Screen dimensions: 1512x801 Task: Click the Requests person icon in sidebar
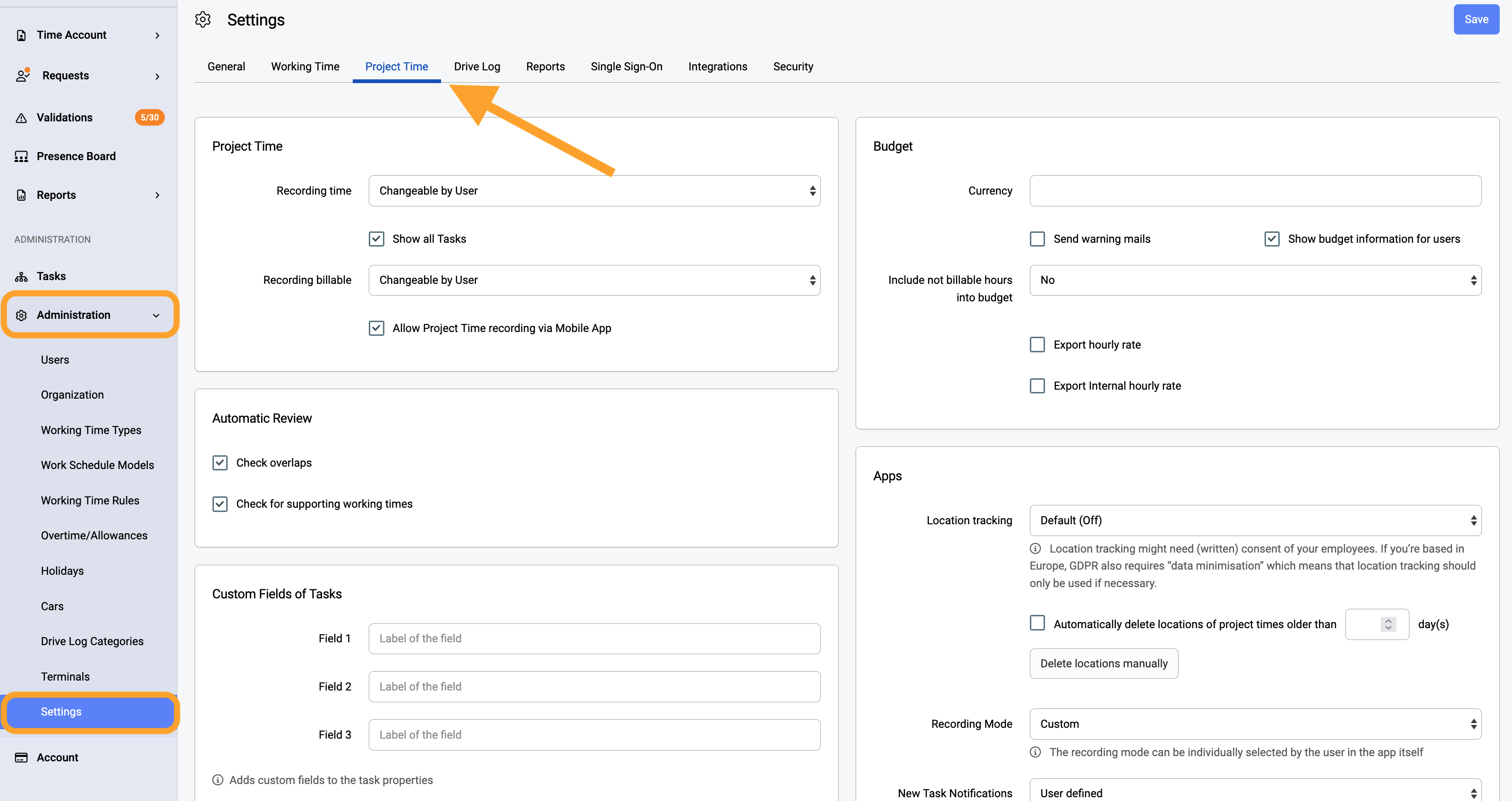pos(23,75)
